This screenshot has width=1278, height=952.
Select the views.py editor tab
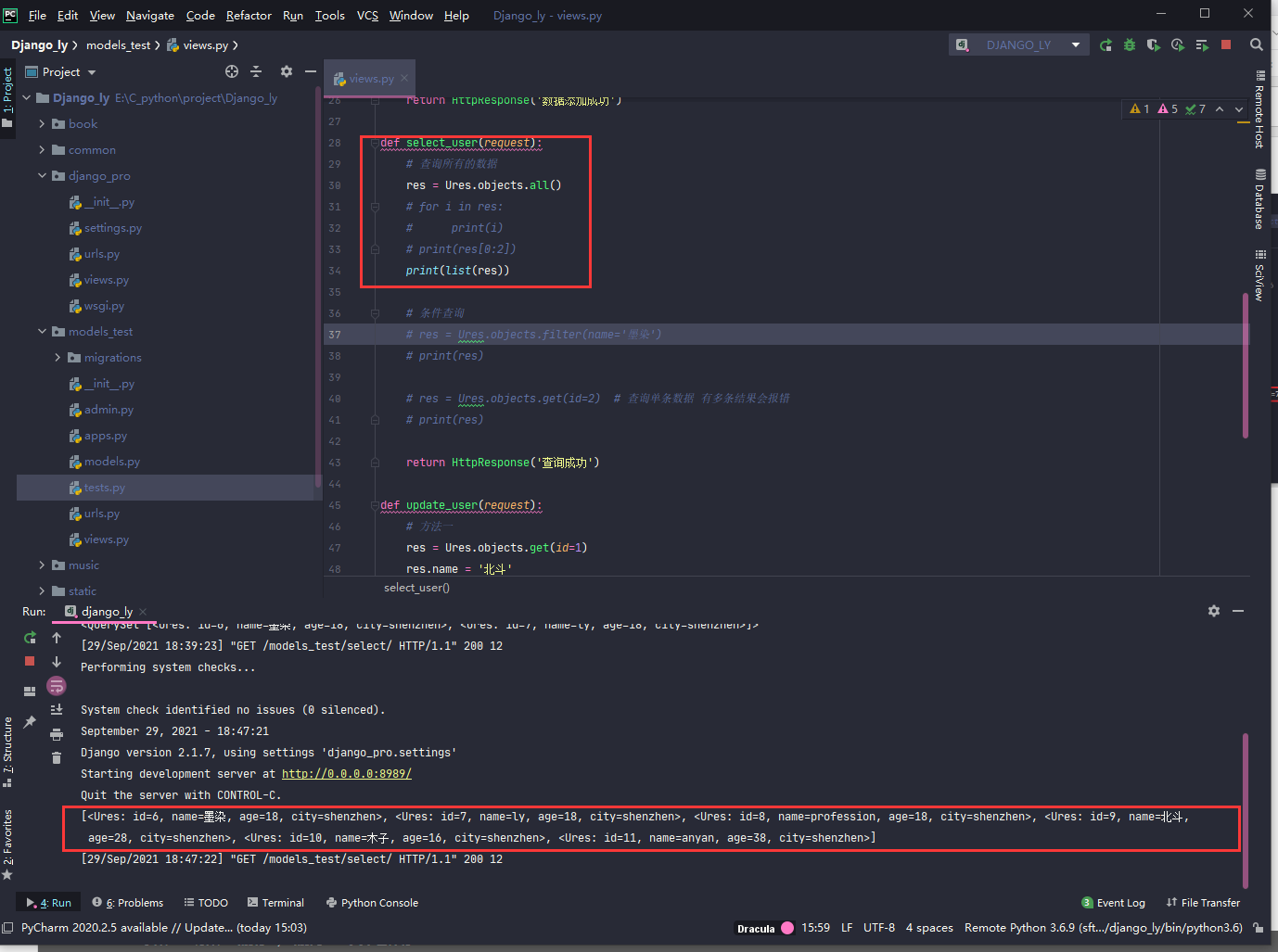click(371, 78)
